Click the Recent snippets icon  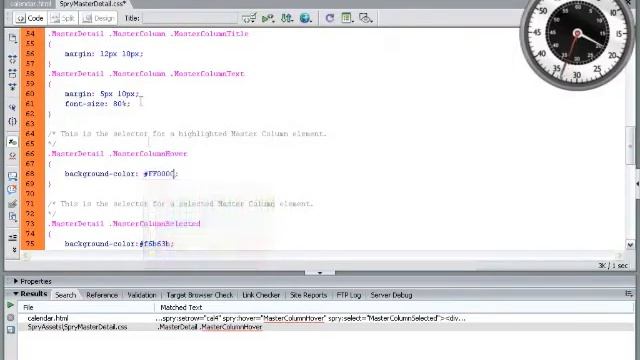[x=12, y=217]
